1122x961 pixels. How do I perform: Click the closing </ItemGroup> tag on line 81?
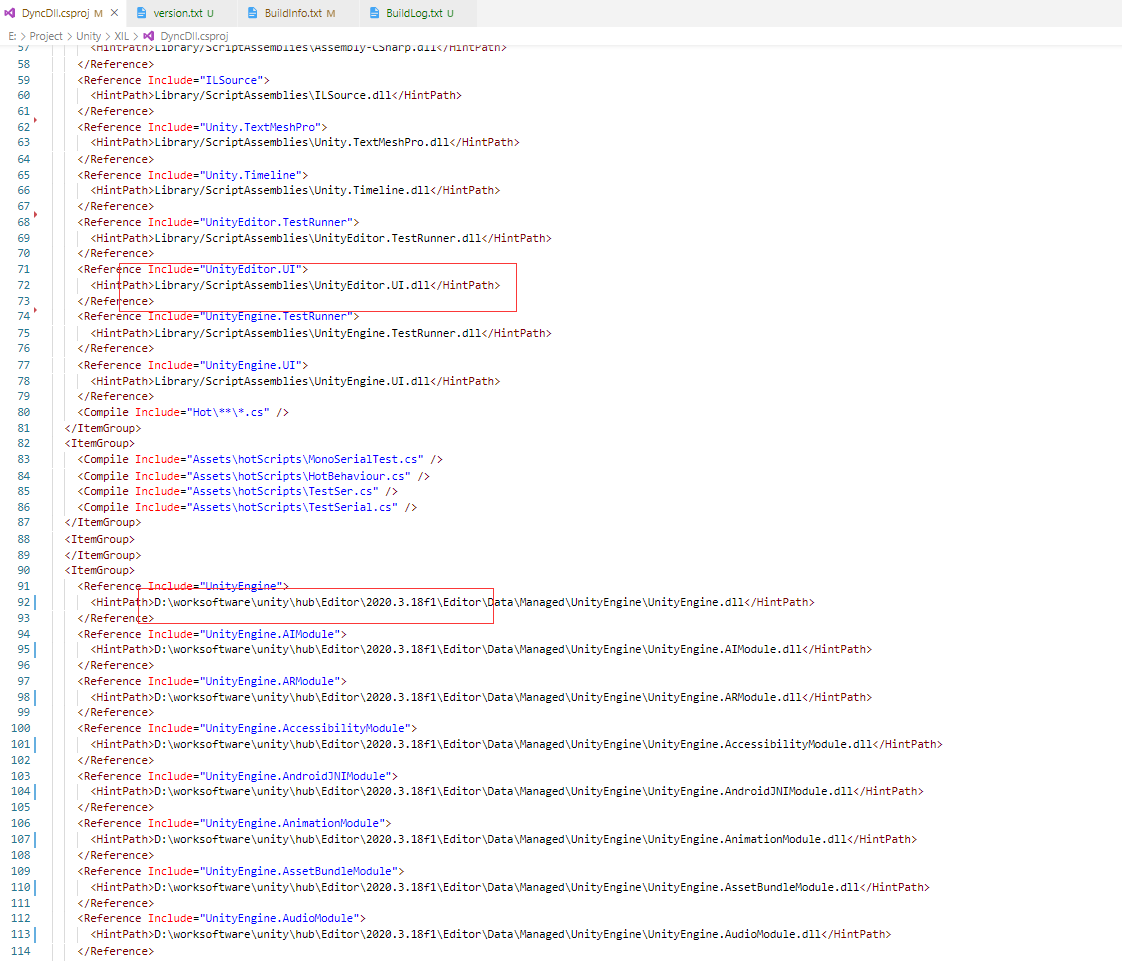coord(103,428)
